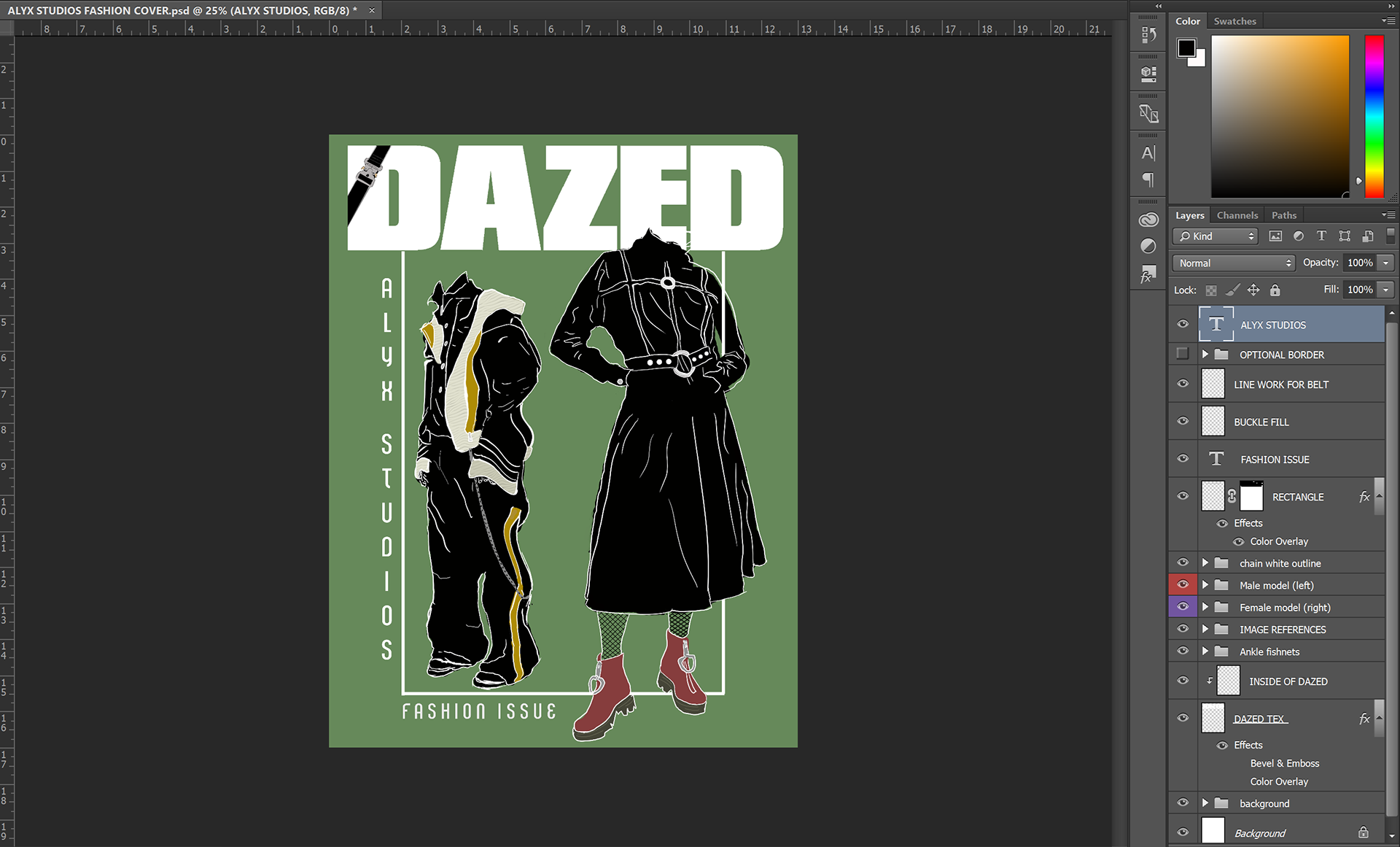Hide the BUCKLE FILL layer
The image size is (1400, 847).
pos(1183,421)
